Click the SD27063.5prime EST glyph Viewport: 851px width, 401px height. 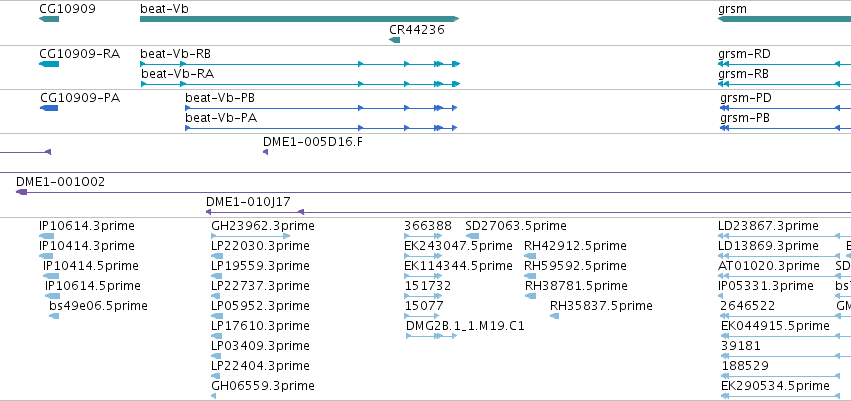pyautogui.click(x=472, y=236)
